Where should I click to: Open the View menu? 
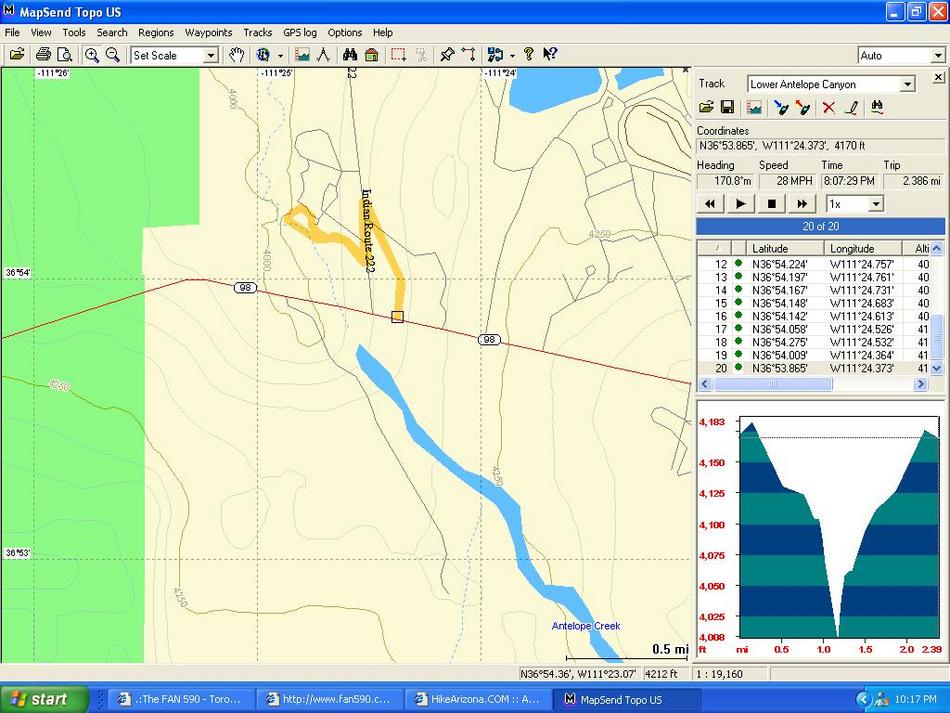coord(41,33)
